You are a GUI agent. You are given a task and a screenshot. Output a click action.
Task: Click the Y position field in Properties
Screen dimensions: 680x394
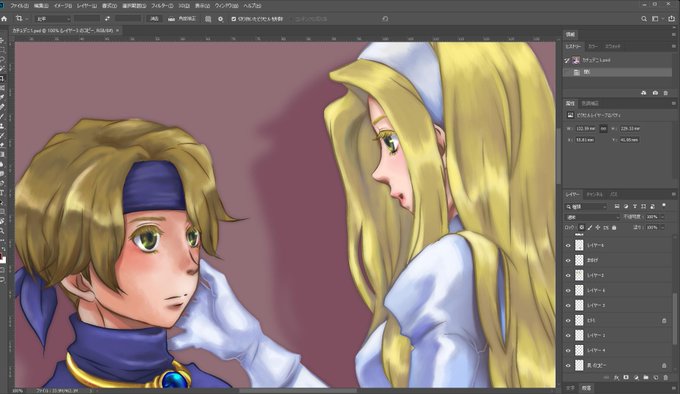(x=629, y=140)
